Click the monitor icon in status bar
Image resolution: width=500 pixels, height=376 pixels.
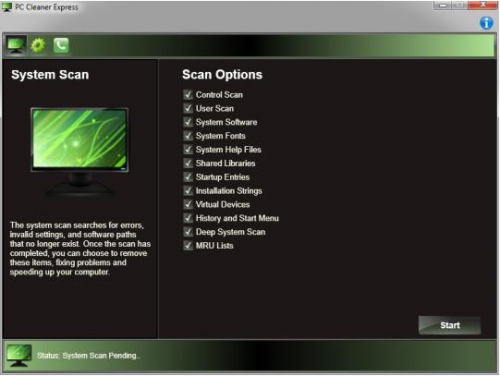[x=19, y=355]
